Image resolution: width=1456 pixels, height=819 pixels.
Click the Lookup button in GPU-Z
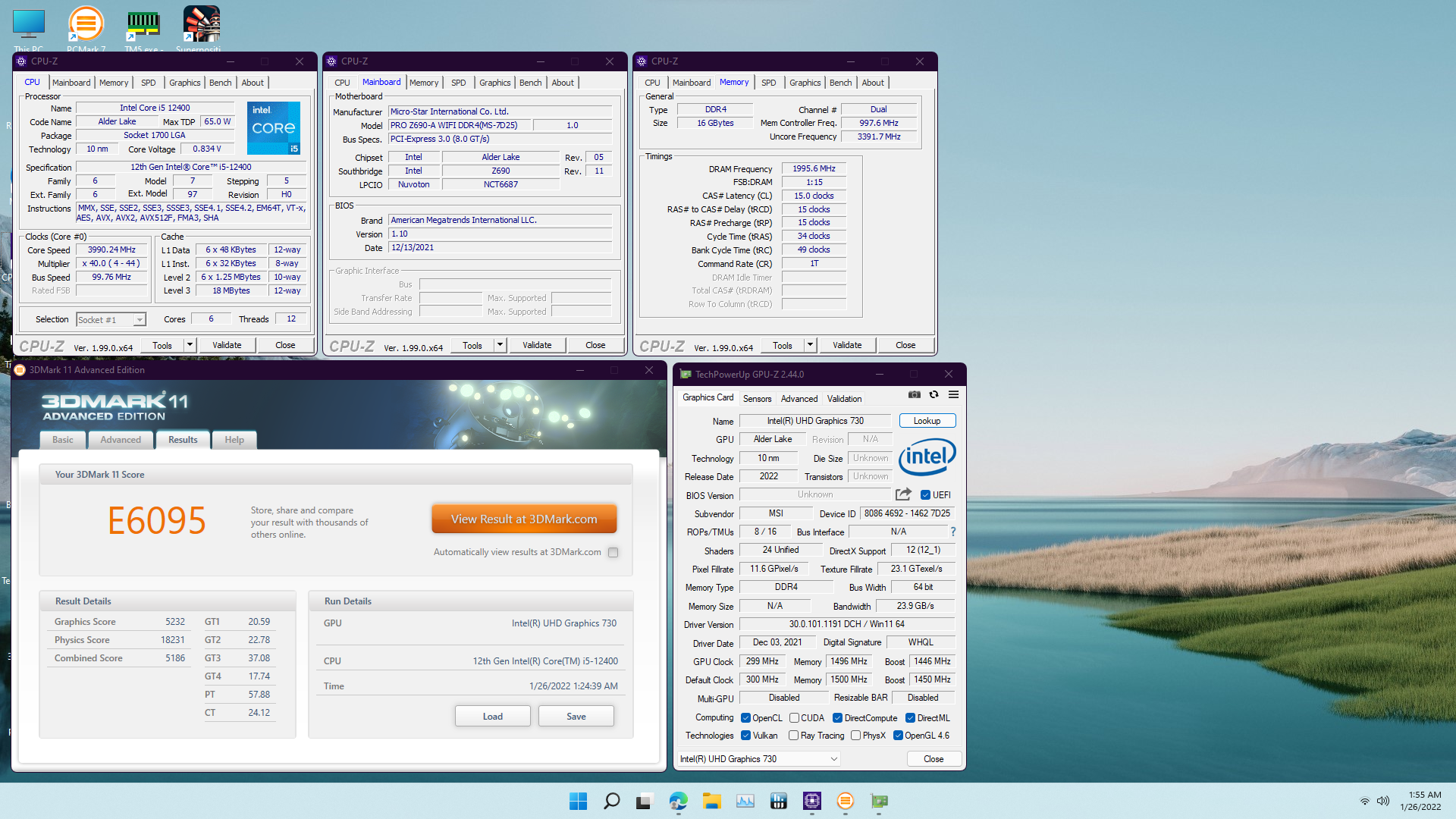(927, 421)
